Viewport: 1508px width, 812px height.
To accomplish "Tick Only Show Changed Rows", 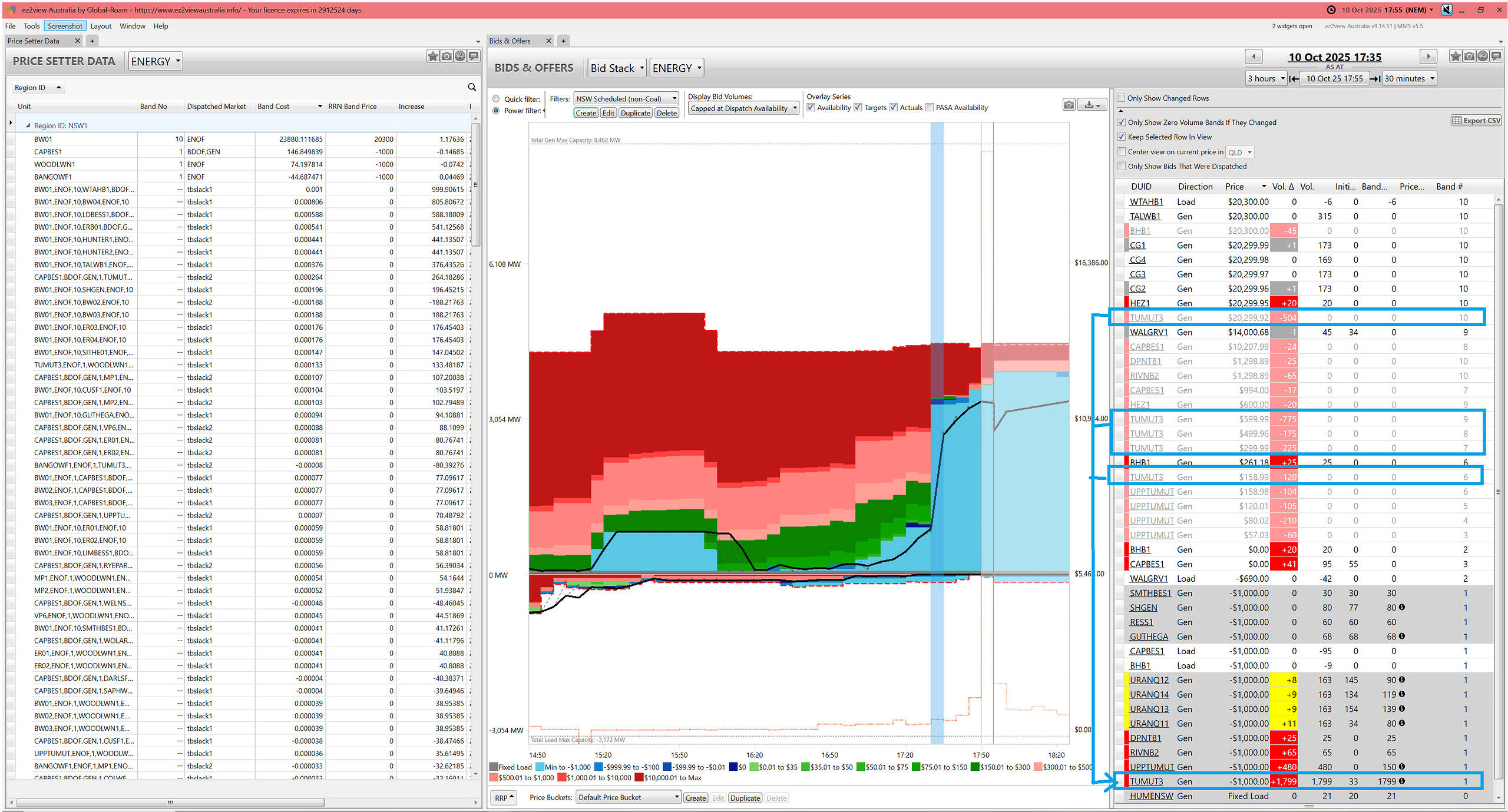I will coord(1122,98).
